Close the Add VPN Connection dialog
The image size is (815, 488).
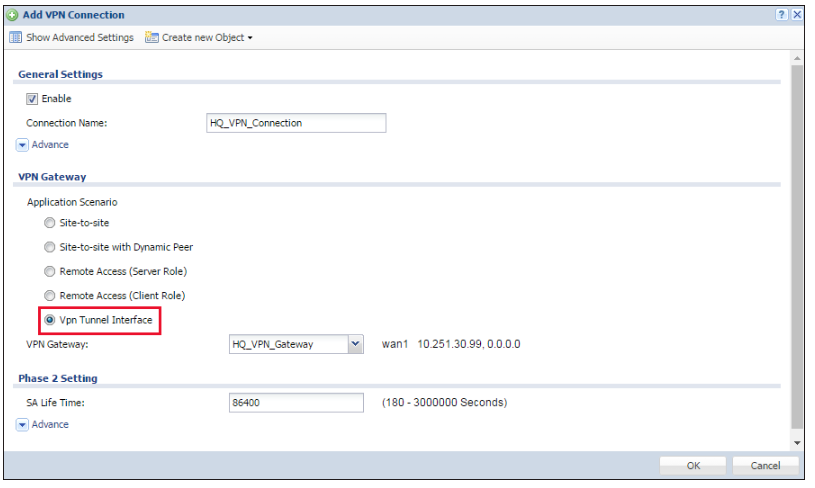click(x=796, y=15)
